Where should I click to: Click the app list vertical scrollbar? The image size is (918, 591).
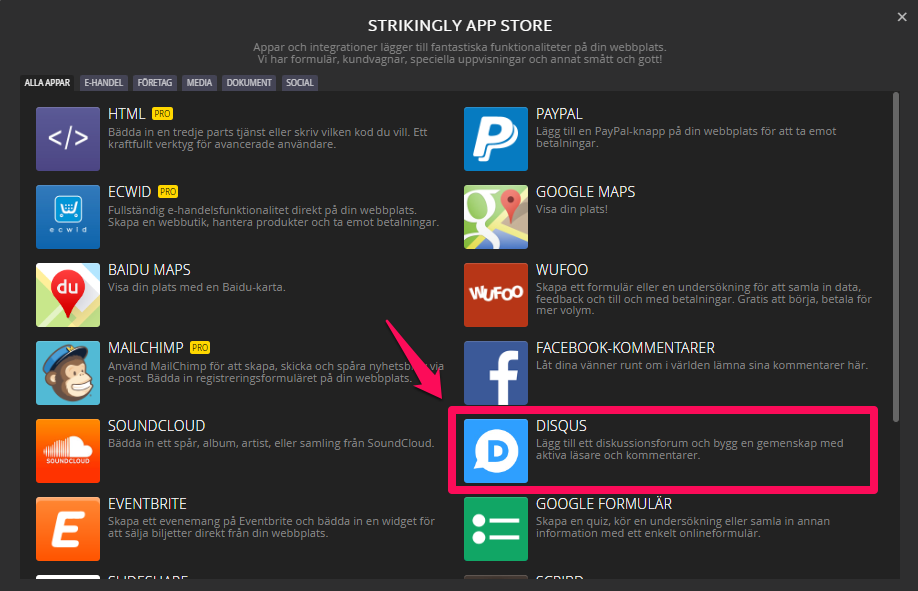(896, 257)
